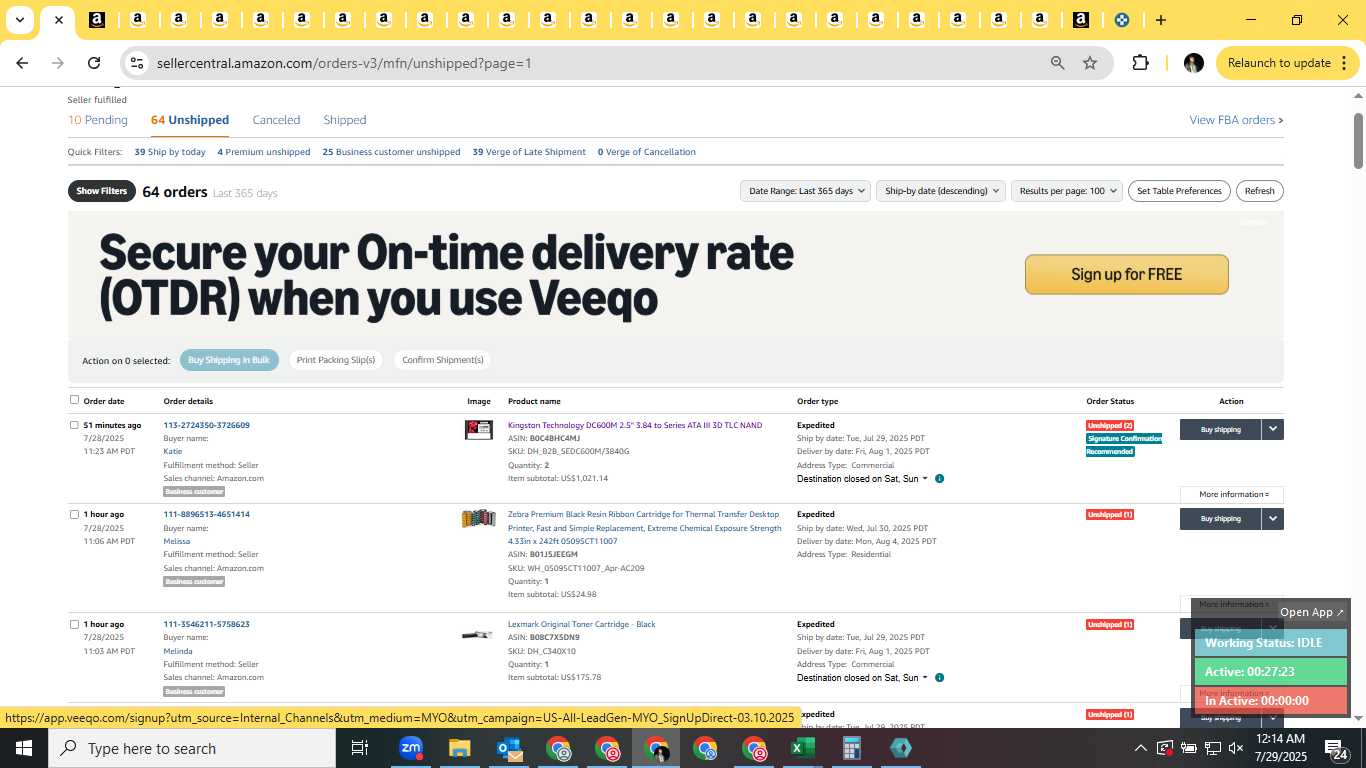Select order 111-3546211-5758623 checkbox

(x=74, y=624)
